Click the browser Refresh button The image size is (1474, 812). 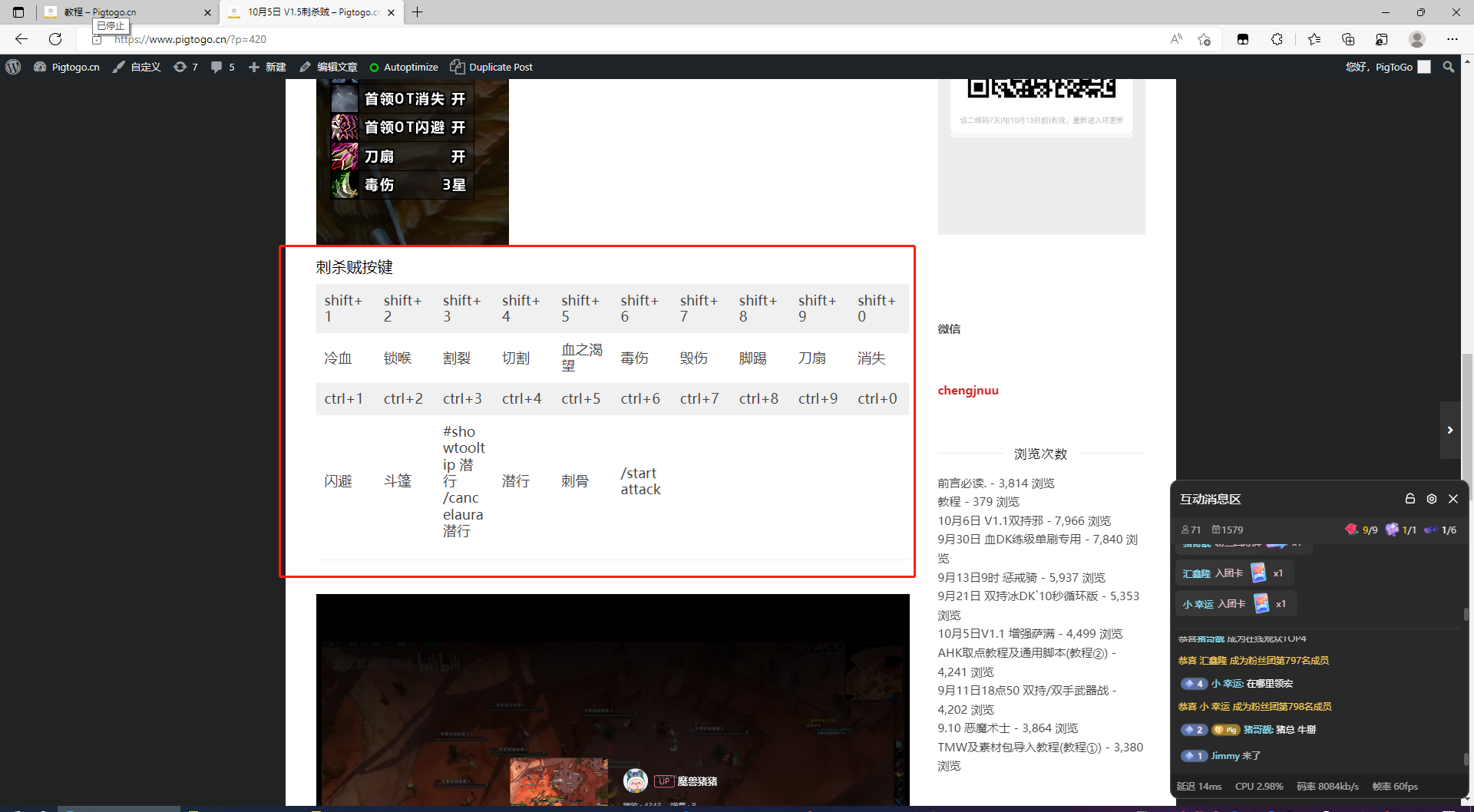(x=55, y=39)
